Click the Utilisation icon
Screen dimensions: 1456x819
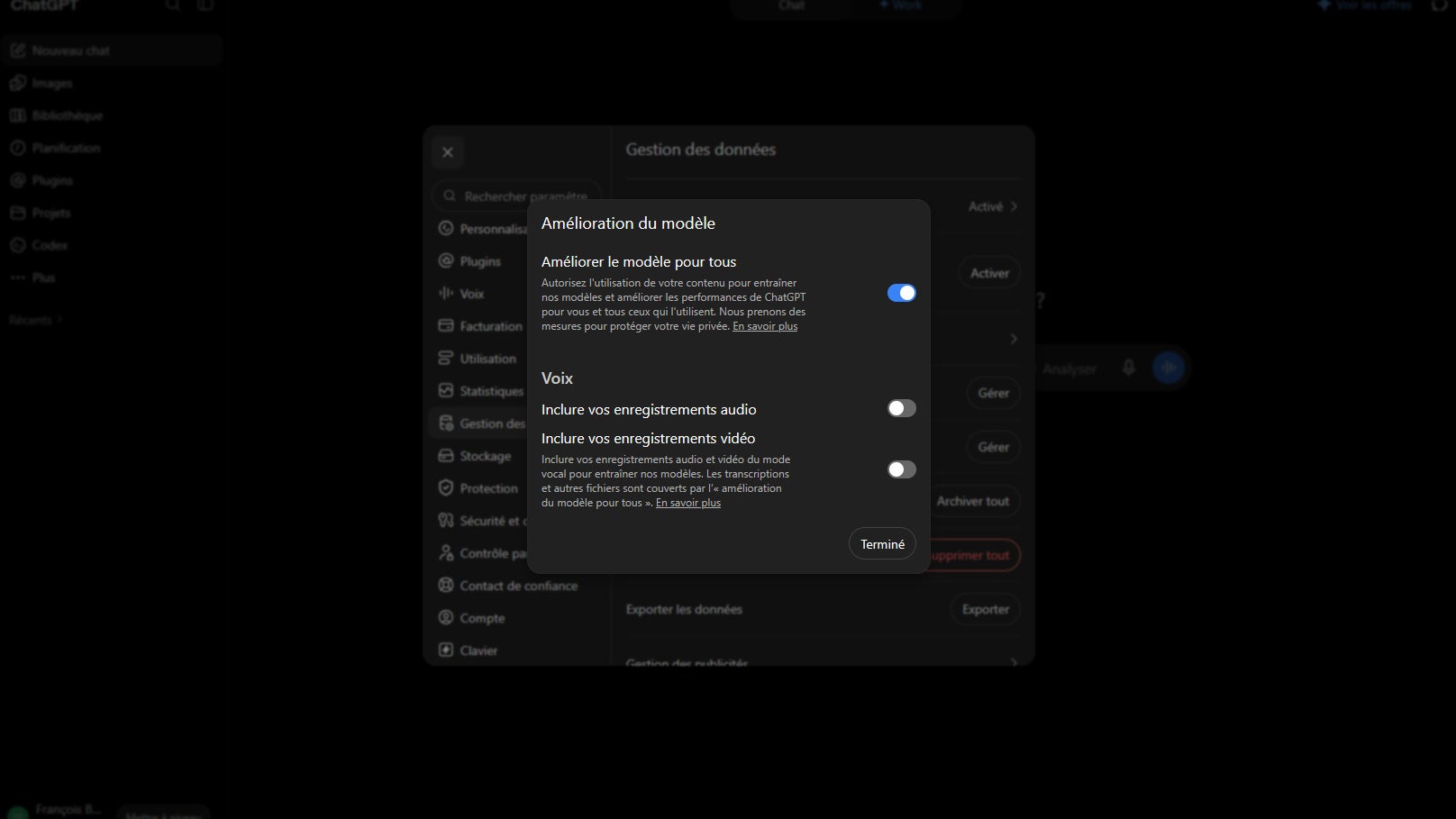pos(446,359)
